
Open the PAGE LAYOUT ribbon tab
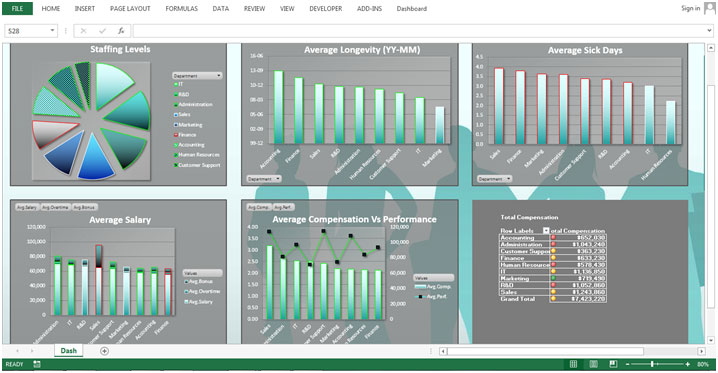click(x=130, y=8)
